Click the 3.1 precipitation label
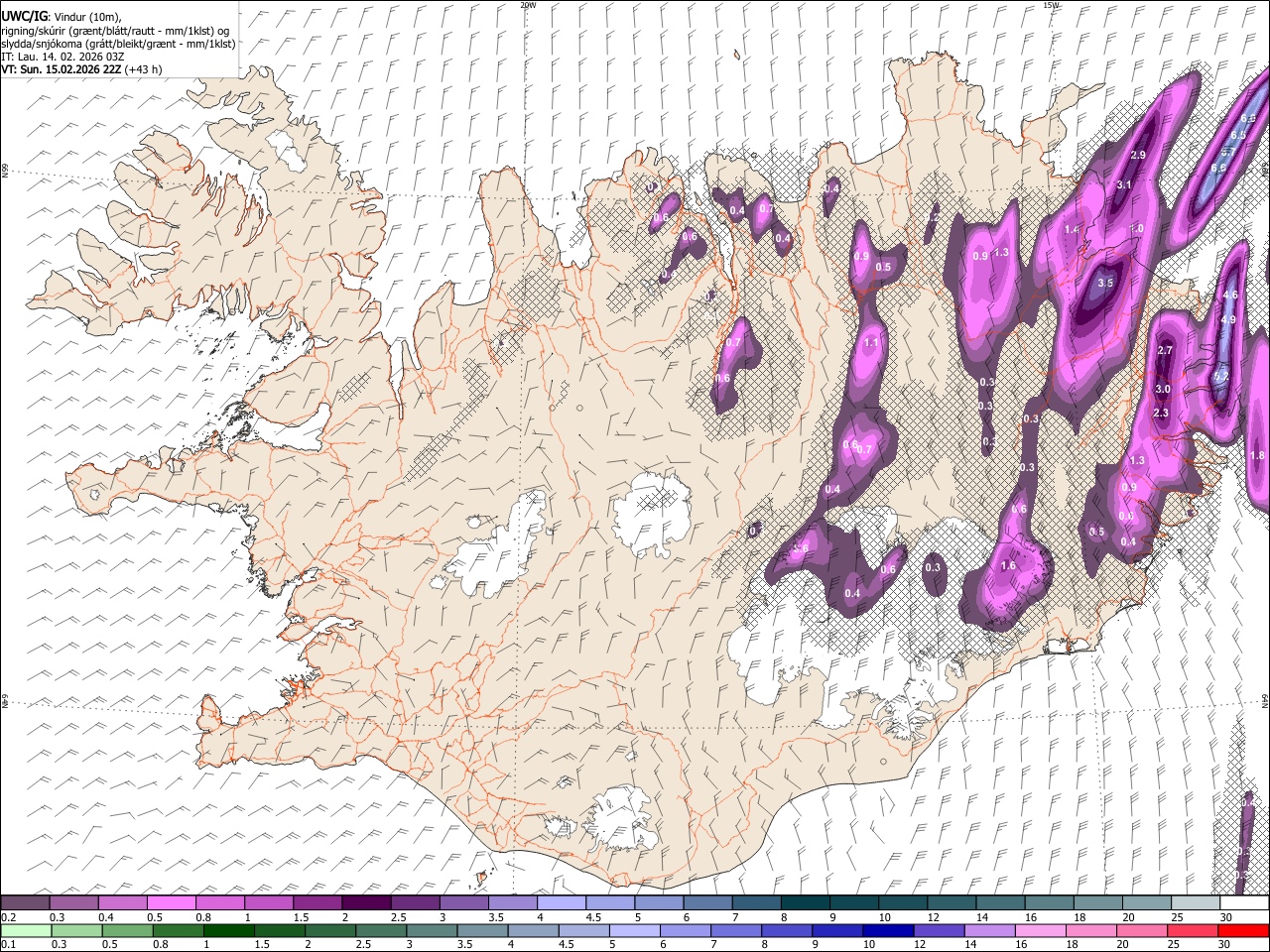The image size is (1270, 952). (x=1124, y=185)
